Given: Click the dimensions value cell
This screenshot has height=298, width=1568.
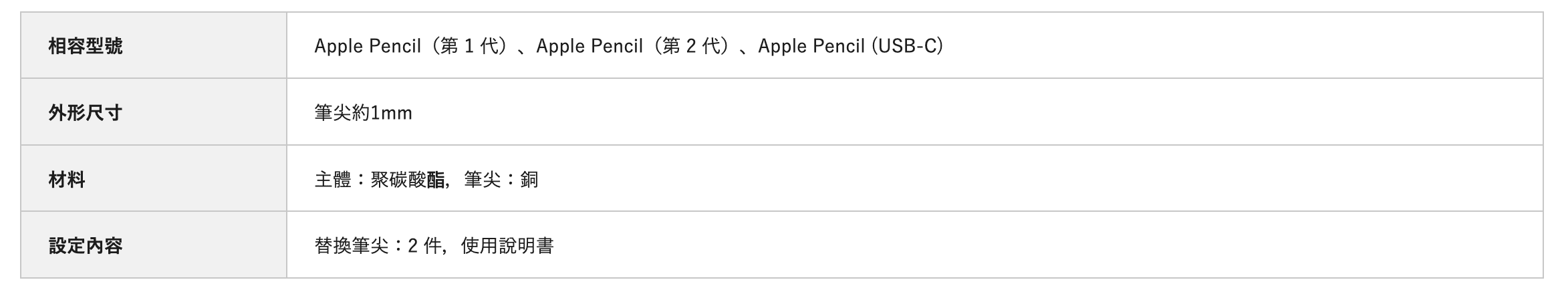Looking at the screenshot, I should (x=915, y=112).
